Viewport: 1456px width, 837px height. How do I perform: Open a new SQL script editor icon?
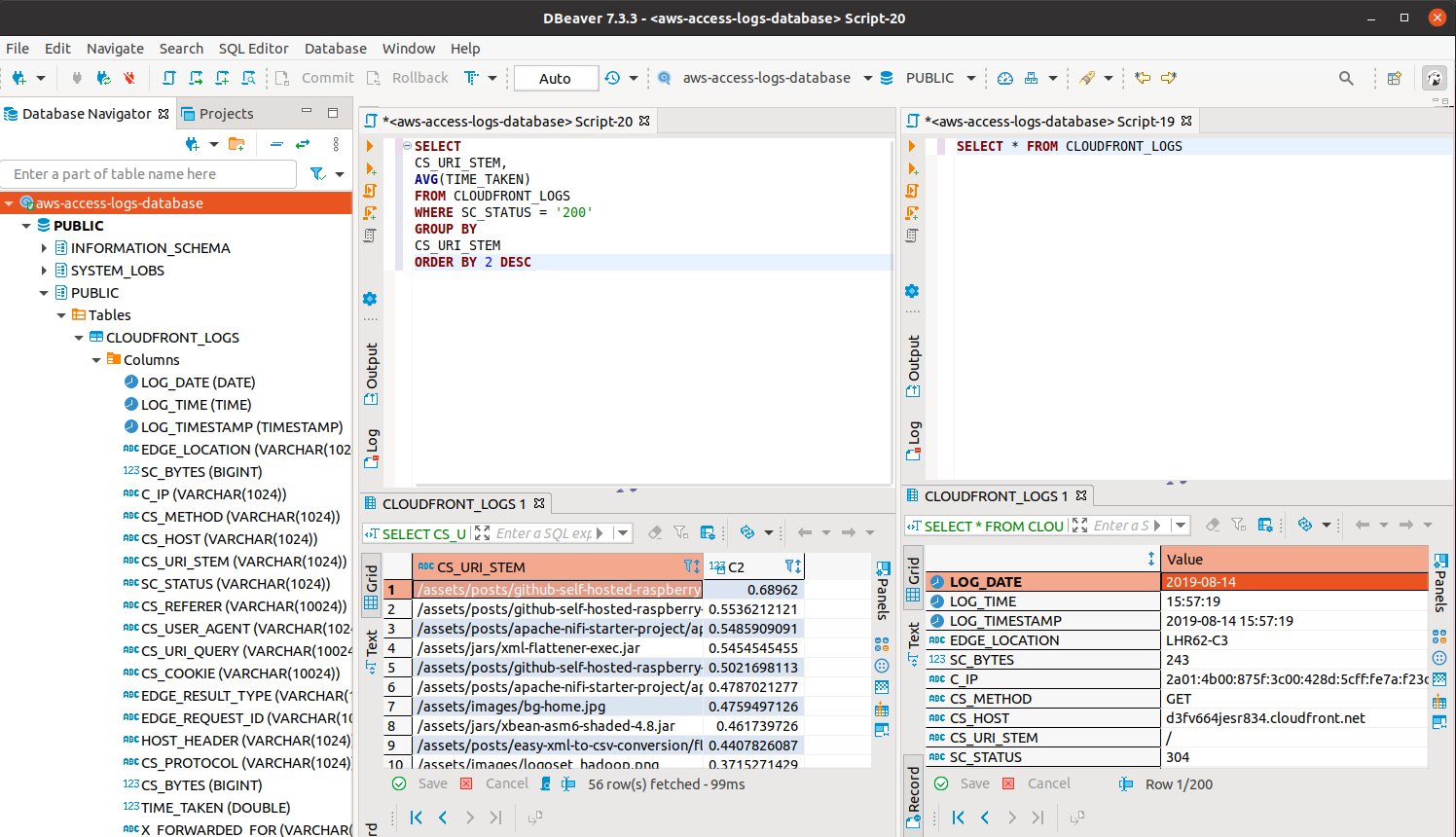click(169, 78)
